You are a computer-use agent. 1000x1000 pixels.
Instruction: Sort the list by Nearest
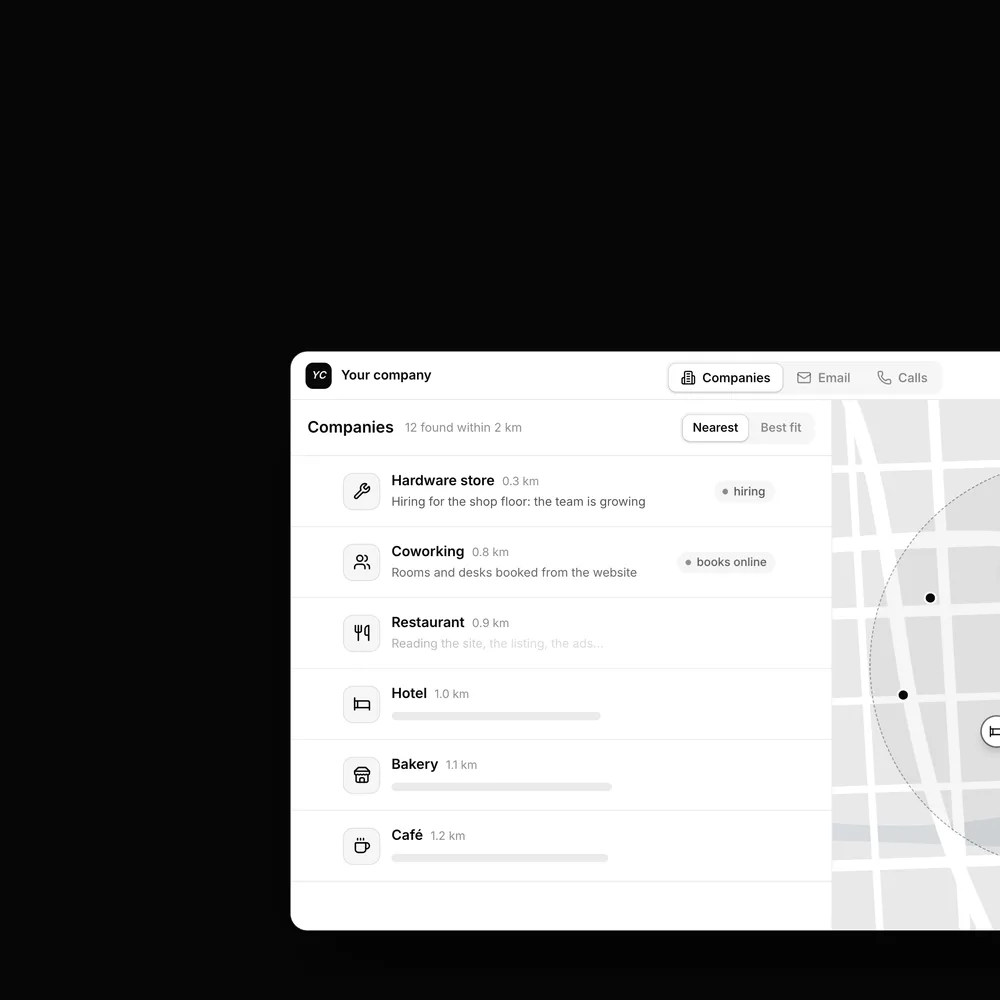pyautogui.click(x=715, y=427)
